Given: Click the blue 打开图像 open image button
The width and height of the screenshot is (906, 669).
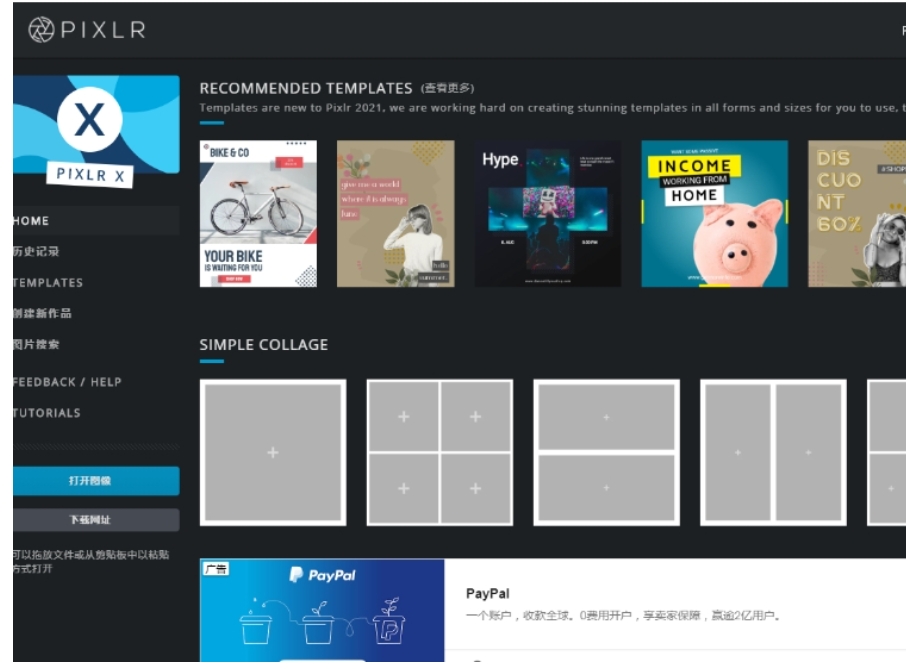Looking at the screenshot, I should tap(96, 481).
